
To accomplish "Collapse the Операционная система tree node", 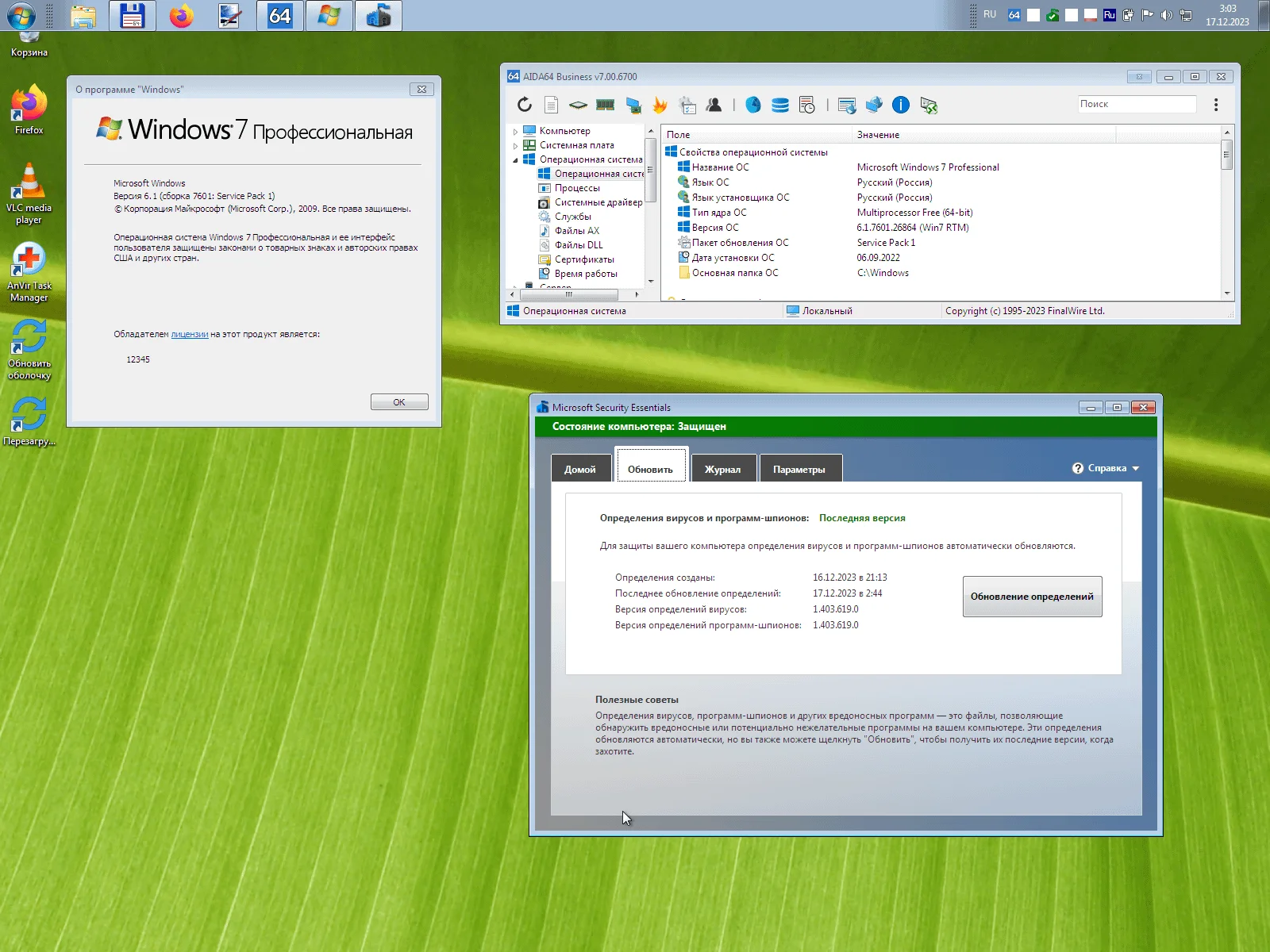I will (x=515, y=160).
